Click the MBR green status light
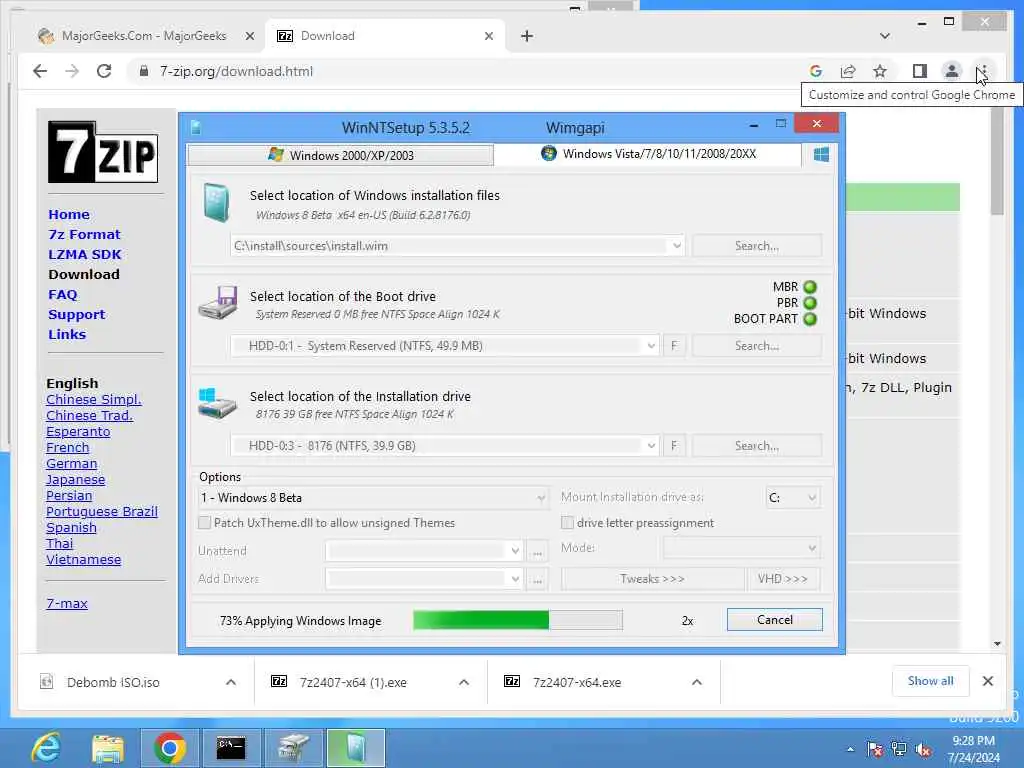Screen dimensions: 1024x768 810,287
